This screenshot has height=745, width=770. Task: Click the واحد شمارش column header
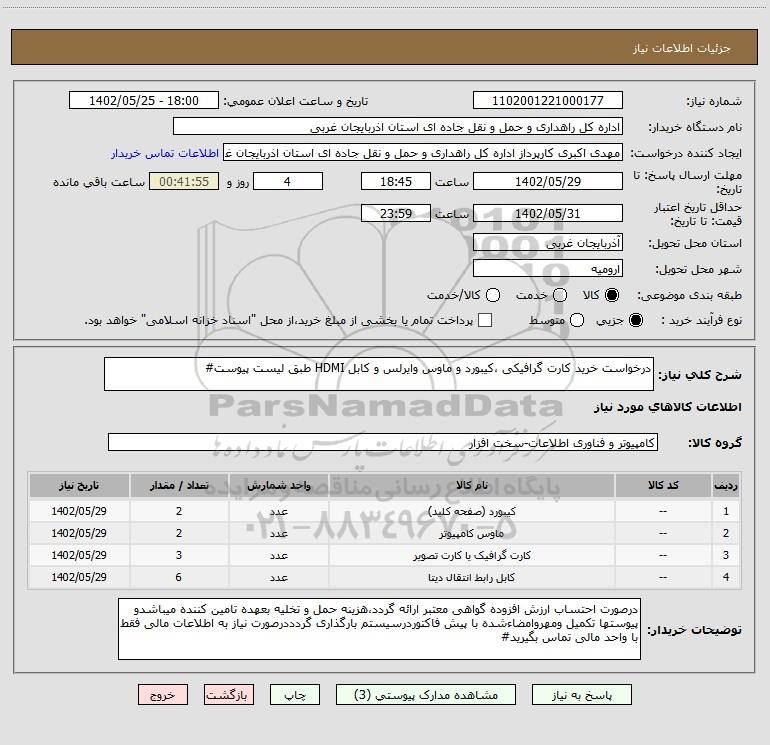(x=278, y=485)
